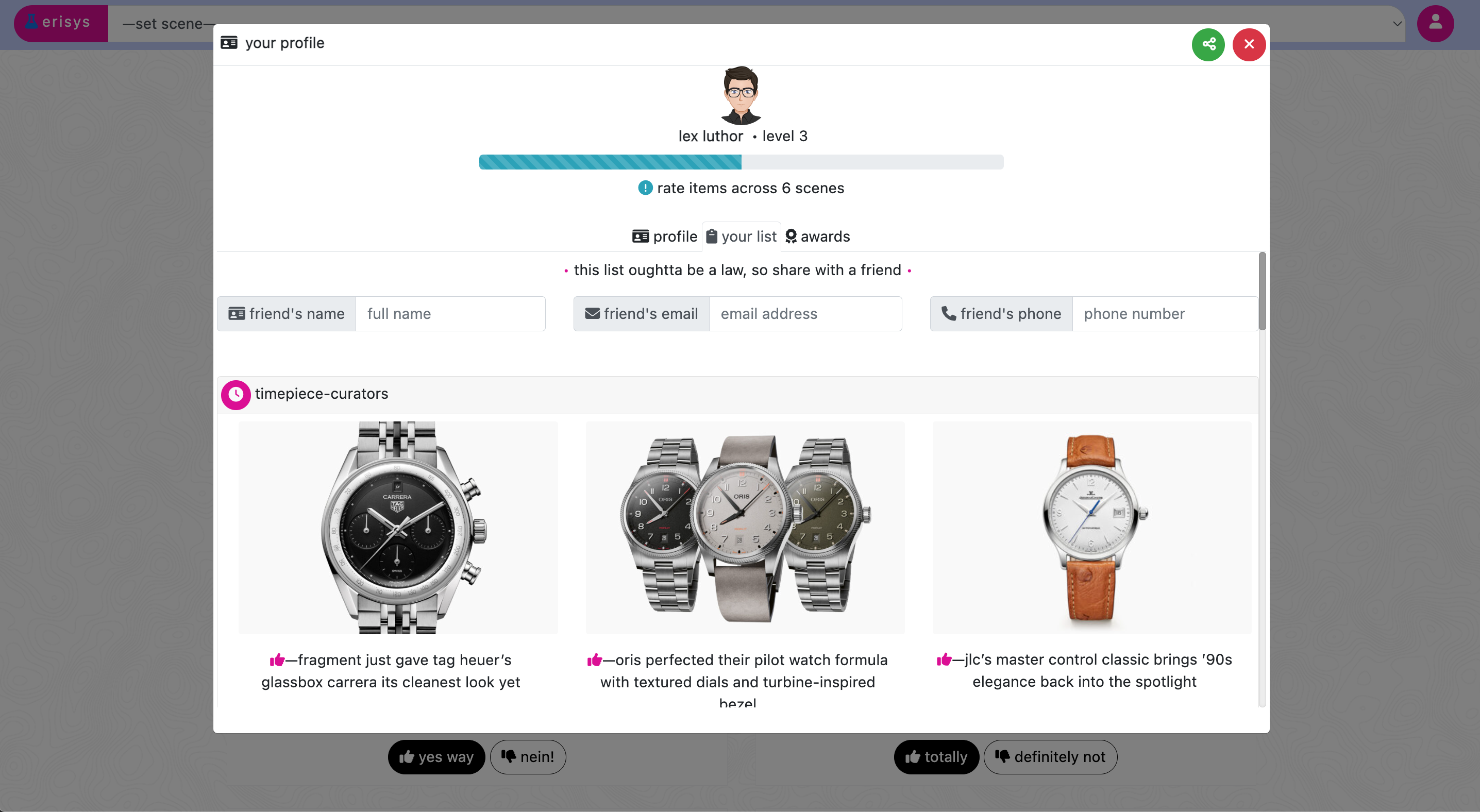Click the lex luthor avatar image

pyautogui.click(x=741, y=95)
